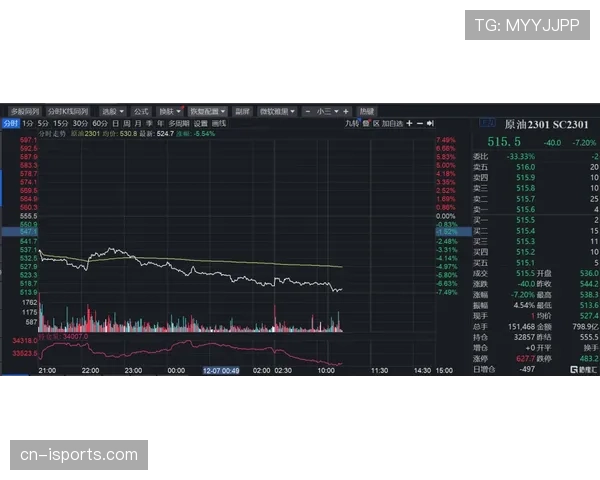The width and height of the screenshot is (600, 480).
Task: Select the 买三 515.3 order row
Action: 535,242
